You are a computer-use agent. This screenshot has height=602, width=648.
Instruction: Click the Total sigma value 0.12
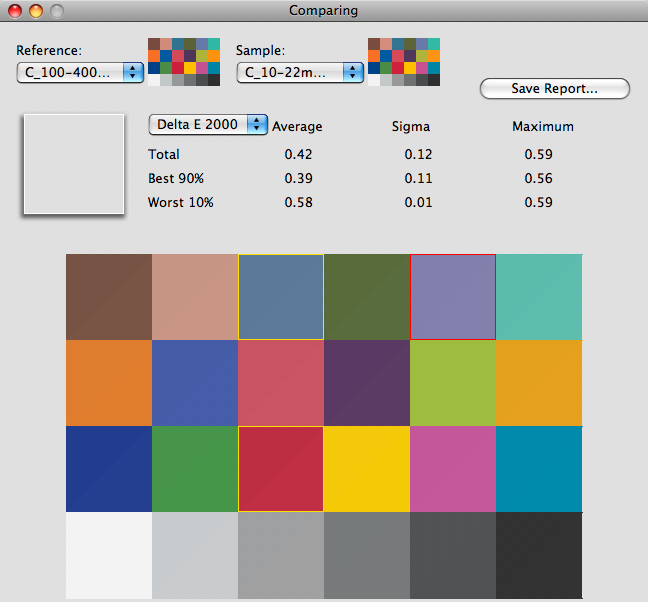coord(418,155)
